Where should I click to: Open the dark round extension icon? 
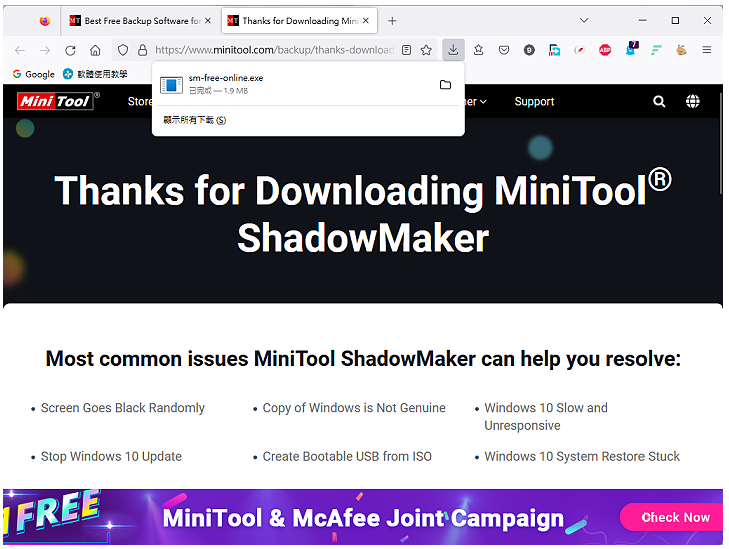pyautogui.click(x=529, y=50)
